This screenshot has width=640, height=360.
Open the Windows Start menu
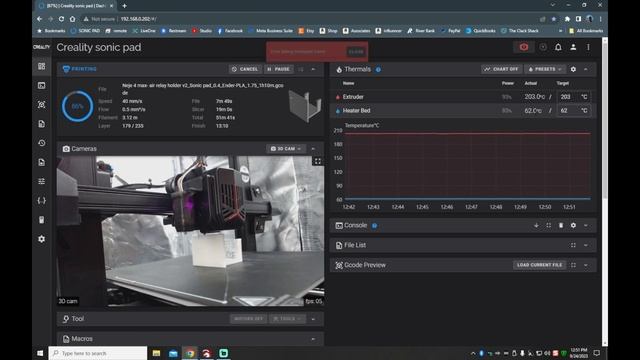tap(40, 353)
